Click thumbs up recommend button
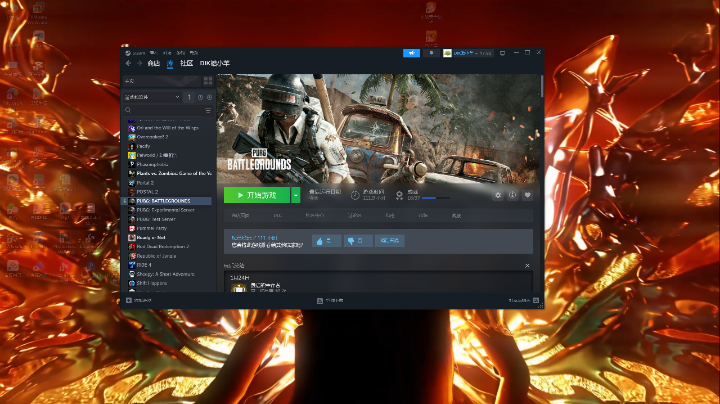The height and width of the screenshot is (404, 720). (326, 241)
